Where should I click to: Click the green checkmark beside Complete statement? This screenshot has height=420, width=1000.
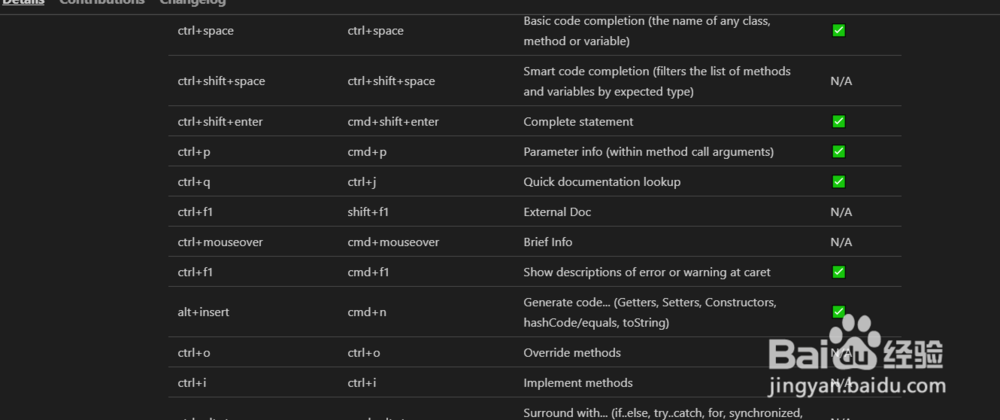[x=839, y=121]
